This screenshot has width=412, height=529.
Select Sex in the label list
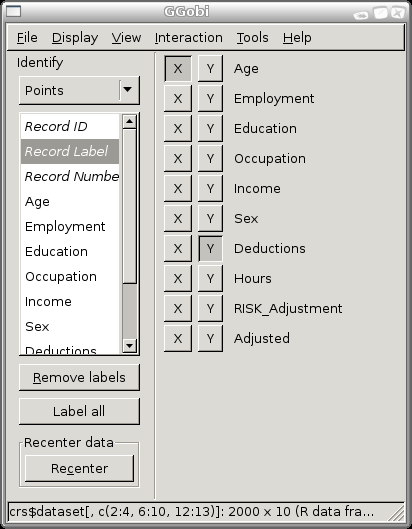[70, 326]
